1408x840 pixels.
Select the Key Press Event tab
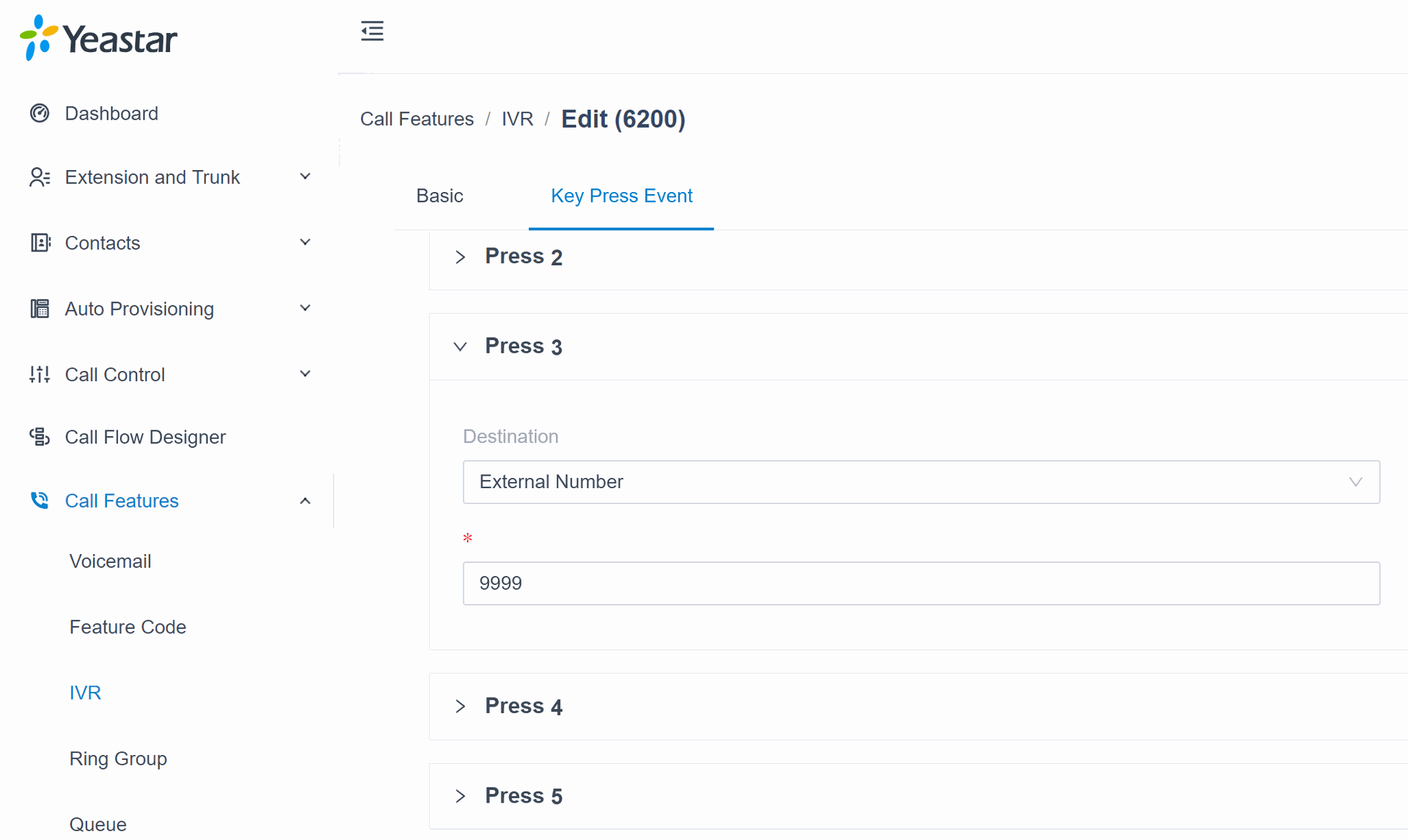pos(621,196)
